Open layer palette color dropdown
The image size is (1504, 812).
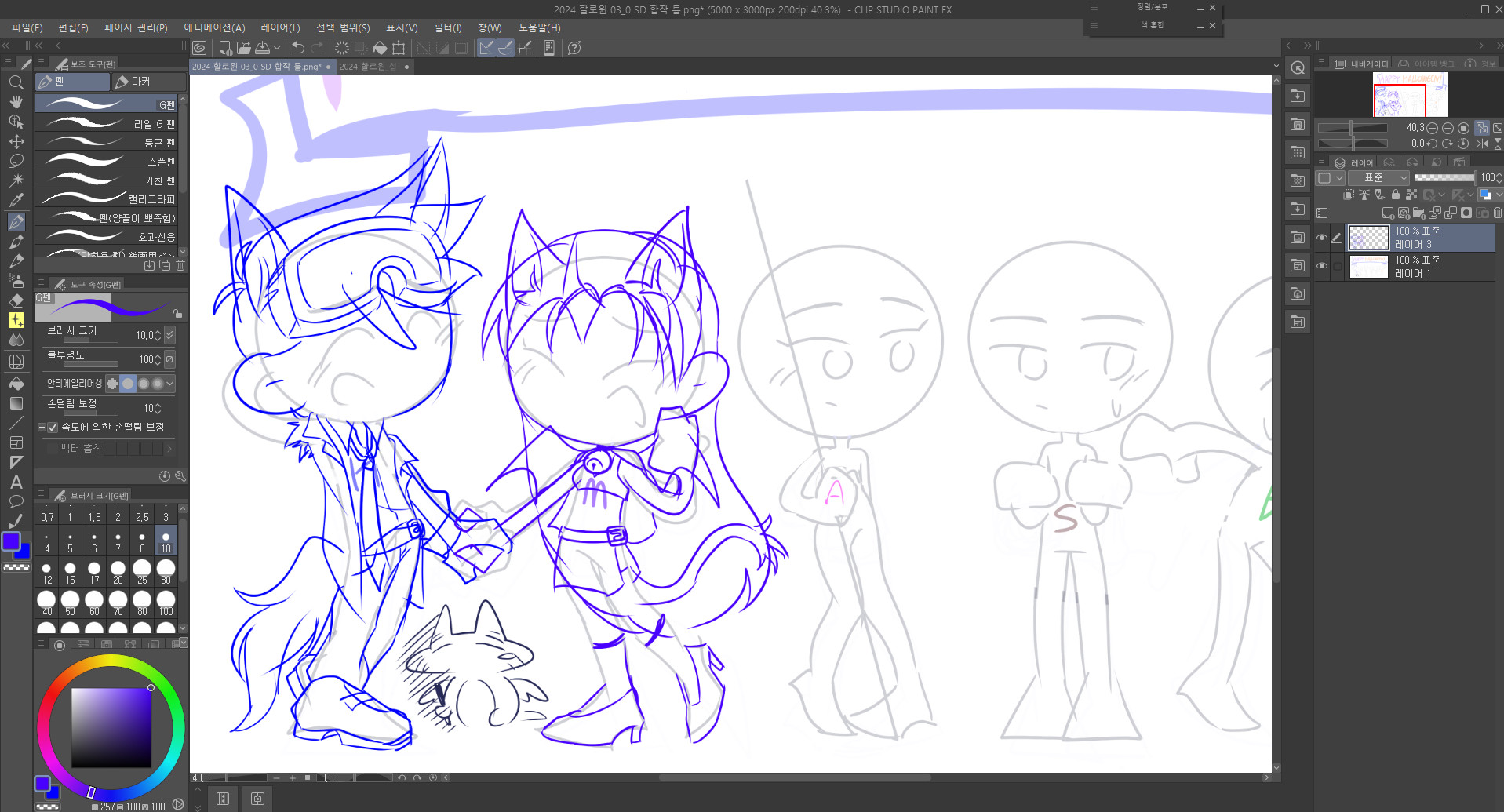pyautogui.click(x=1329, y=178)
